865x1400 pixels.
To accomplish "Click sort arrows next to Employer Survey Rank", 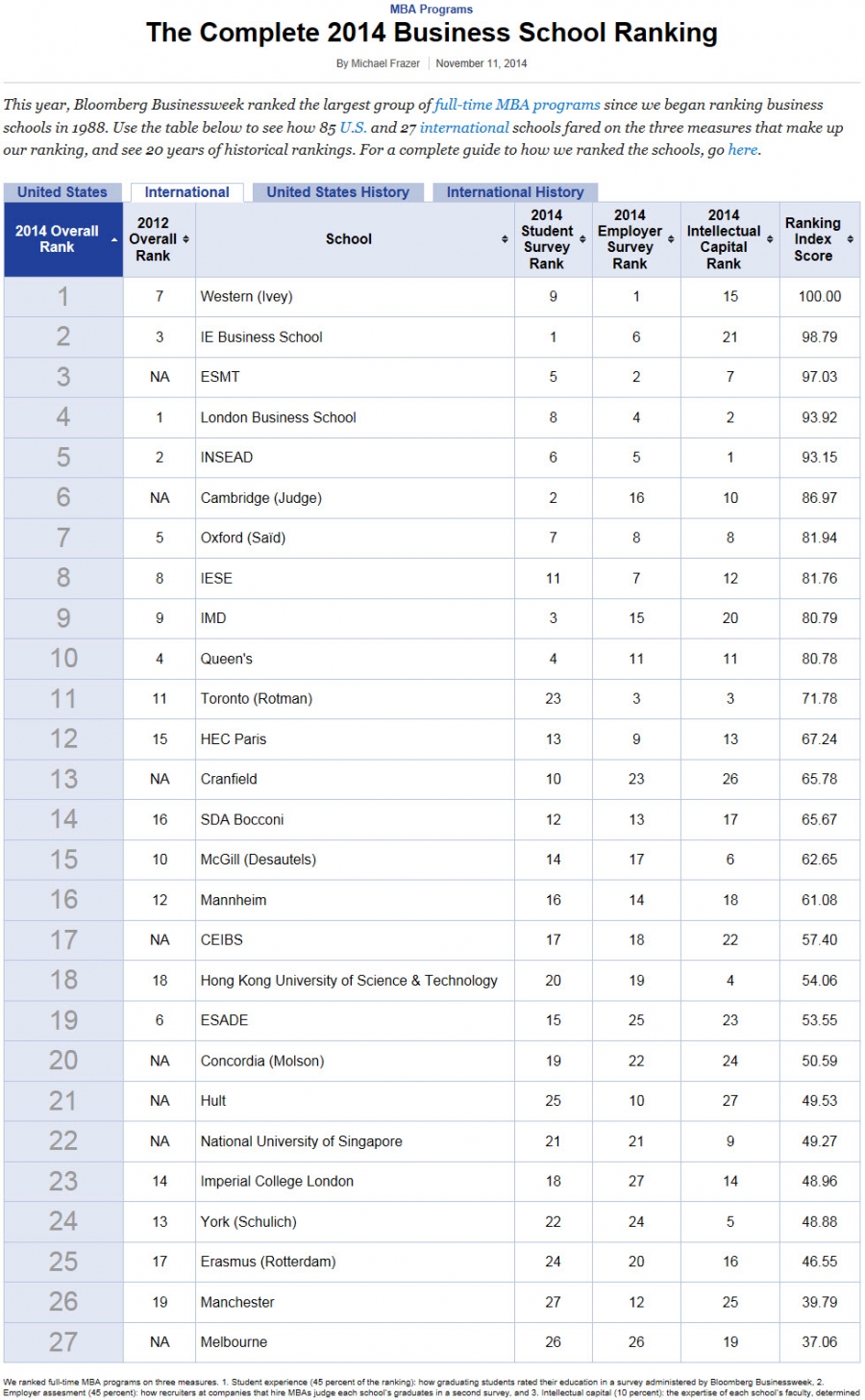I will (671, 239).
